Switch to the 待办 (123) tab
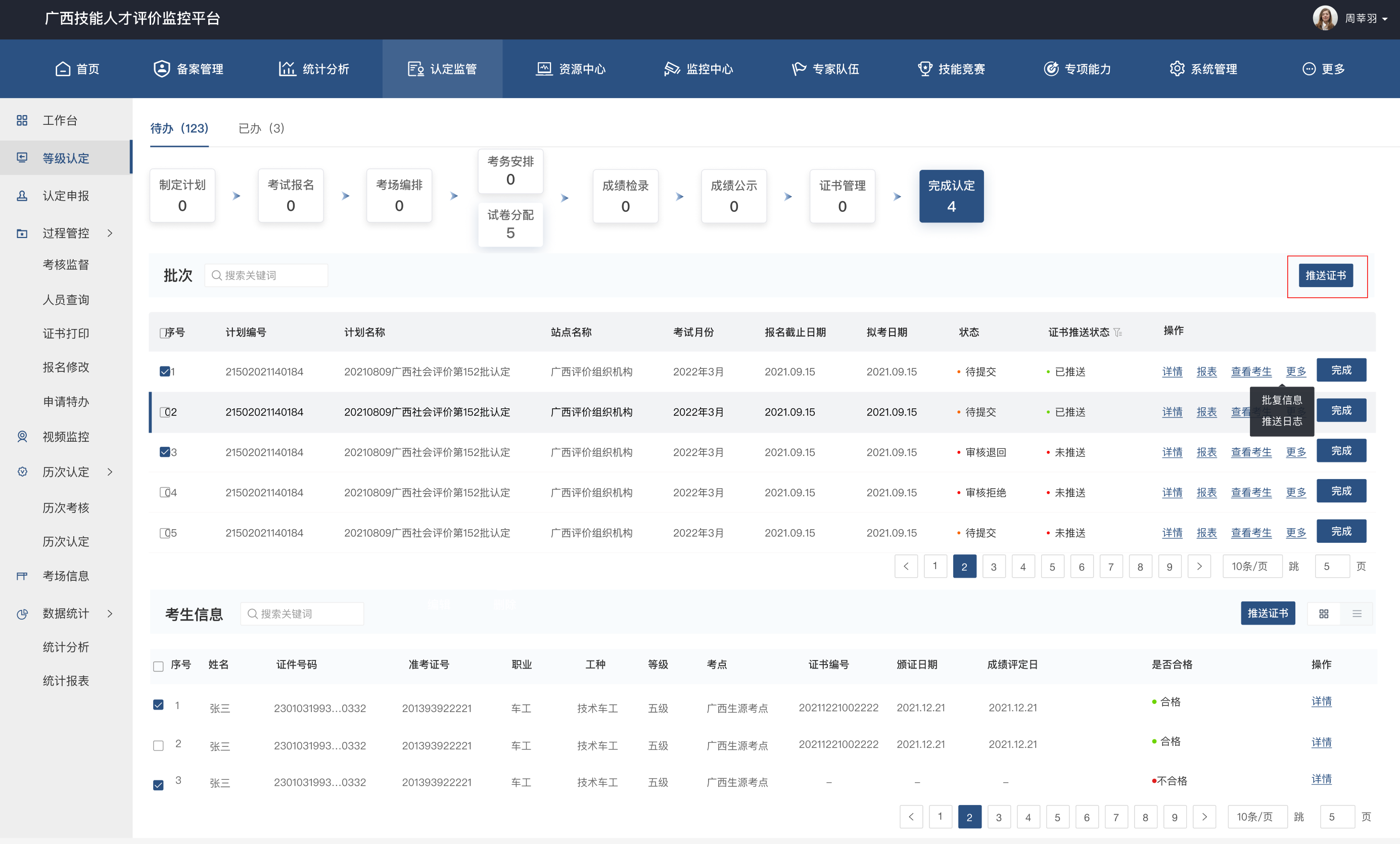The height and width of the screenshot is (844, 1400). coord(179,128)
